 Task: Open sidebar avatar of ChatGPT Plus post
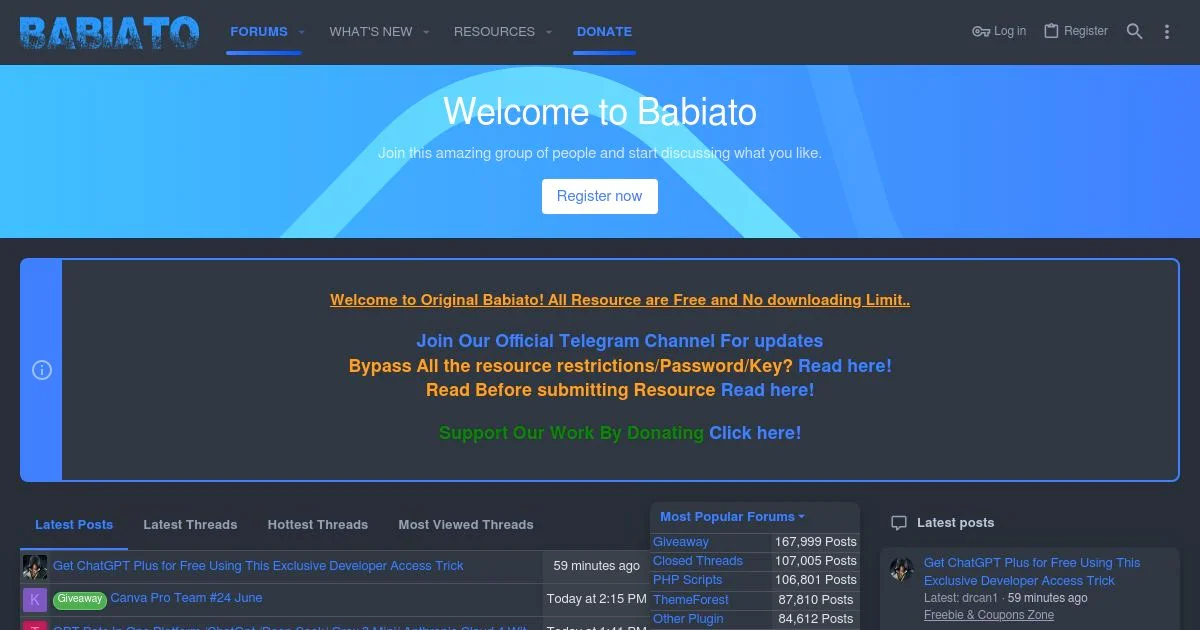(902, 570)
